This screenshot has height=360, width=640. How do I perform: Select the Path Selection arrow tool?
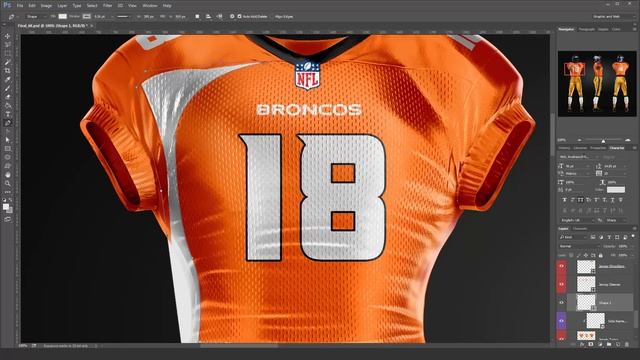click(7, 140)
